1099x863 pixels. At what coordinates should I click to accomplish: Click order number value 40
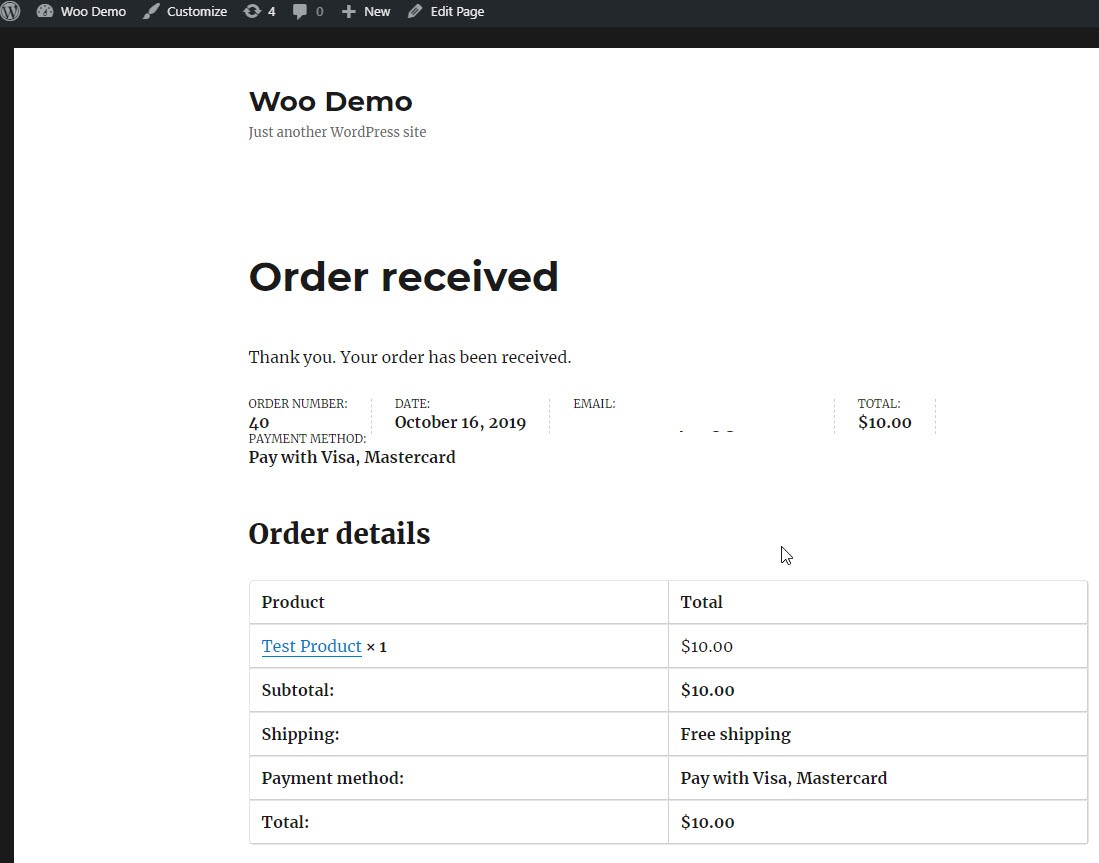point(259,423)
